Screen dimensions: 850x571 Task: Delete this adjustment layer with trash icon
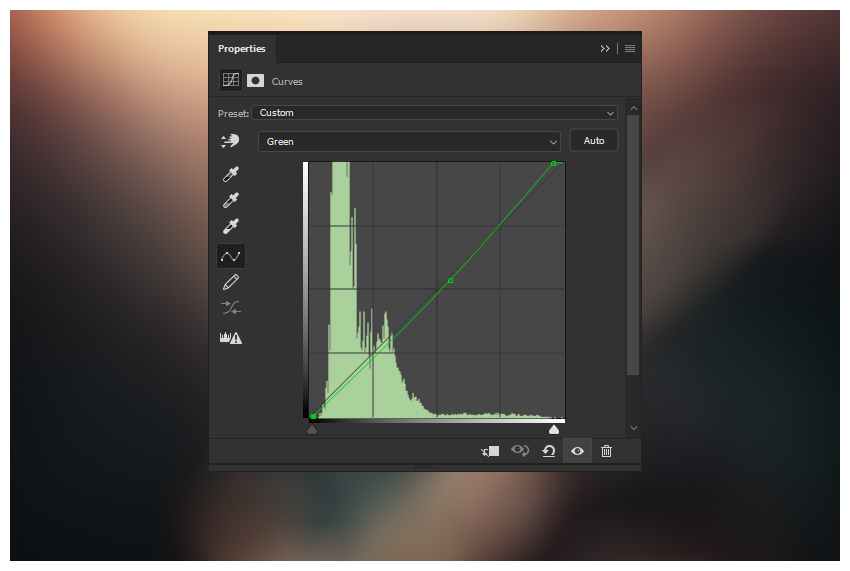click(607, 451)
